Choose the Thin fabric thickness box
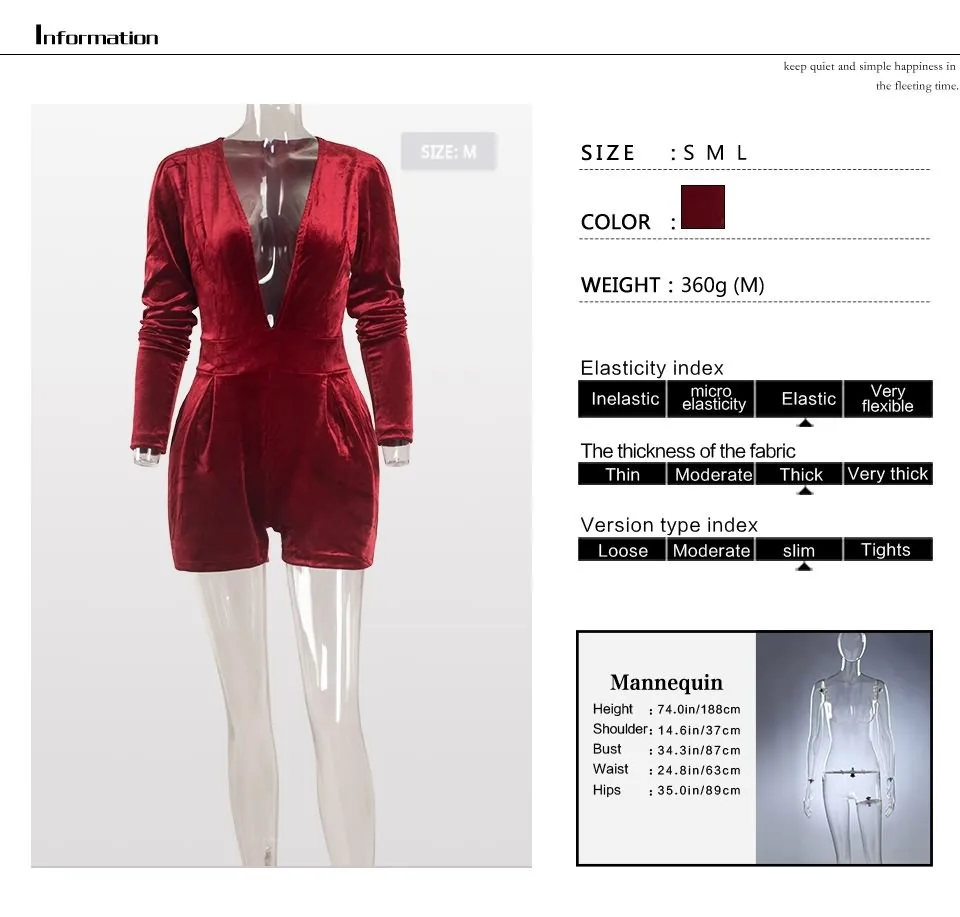This screenshot has height=917, width=960. tap(622, 474)
